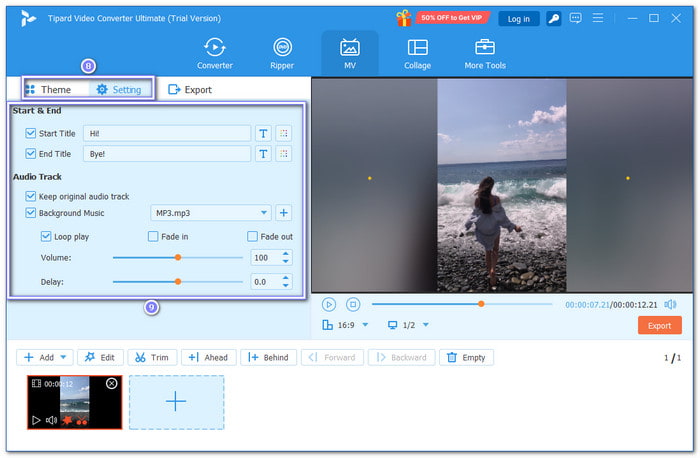Open the feedback chat icon

pyautogui.click(x=575, y=18)
